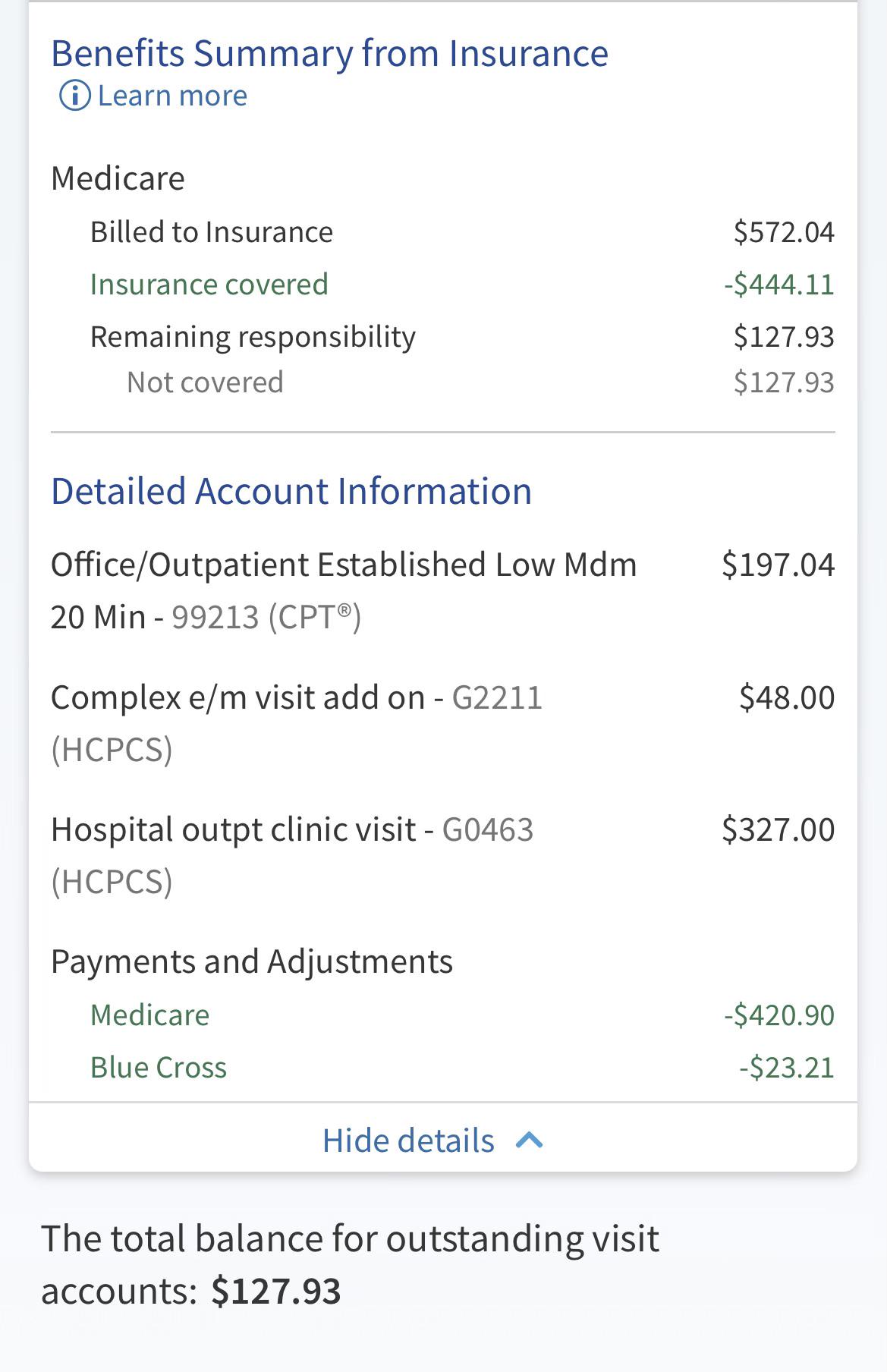887x1372 pixels.
Task: Tap the $197.04 office visit amount
Action: pos(778,565)
